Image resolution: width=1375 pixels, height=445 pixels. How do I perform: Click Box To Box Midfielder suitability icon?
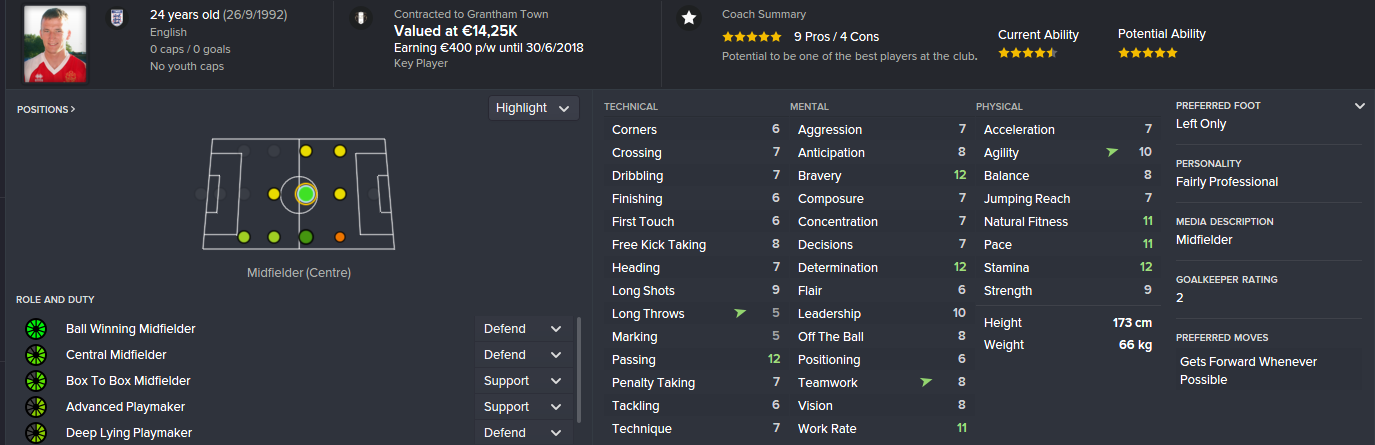(36, 381)
